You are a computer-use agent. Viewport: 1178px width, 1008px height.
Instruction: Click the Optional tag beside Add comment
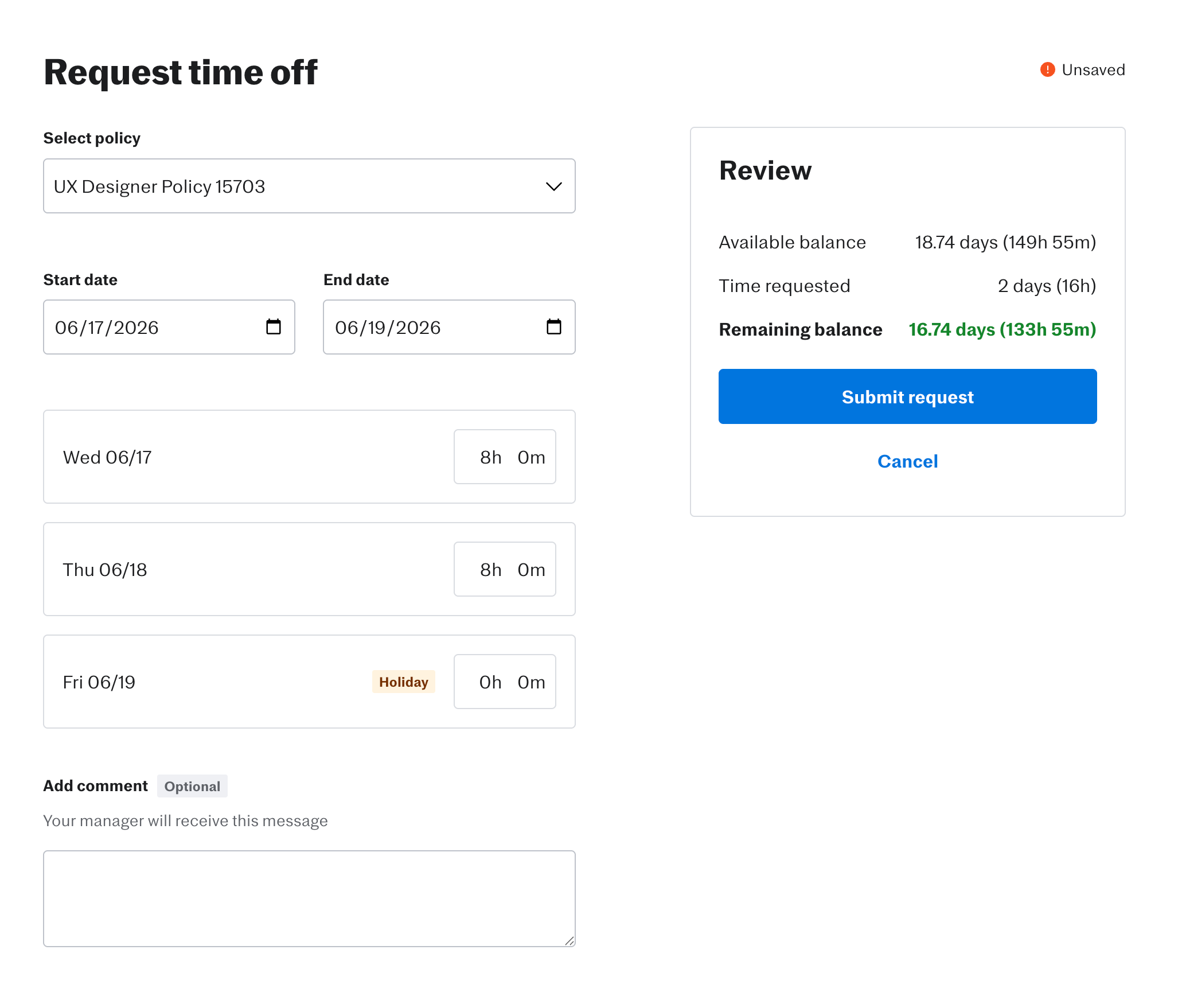192,787
